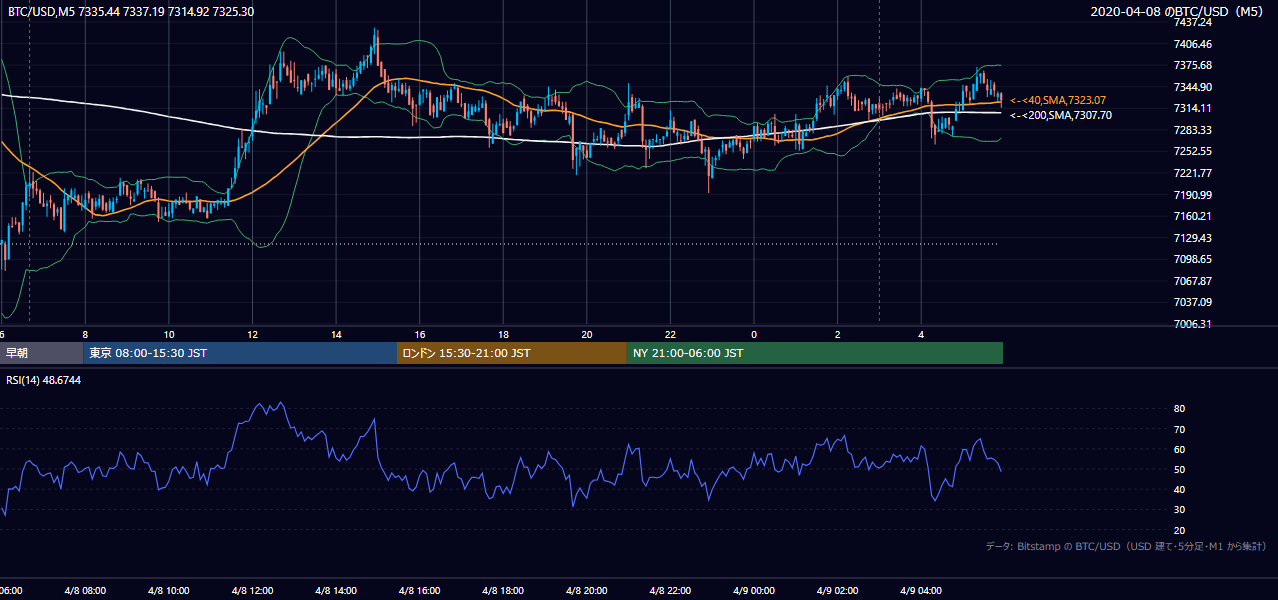This screenshot has width=1278, height=600.
Task: Click the hour 22 tick on chart axis
Action: tap(671, 334)
